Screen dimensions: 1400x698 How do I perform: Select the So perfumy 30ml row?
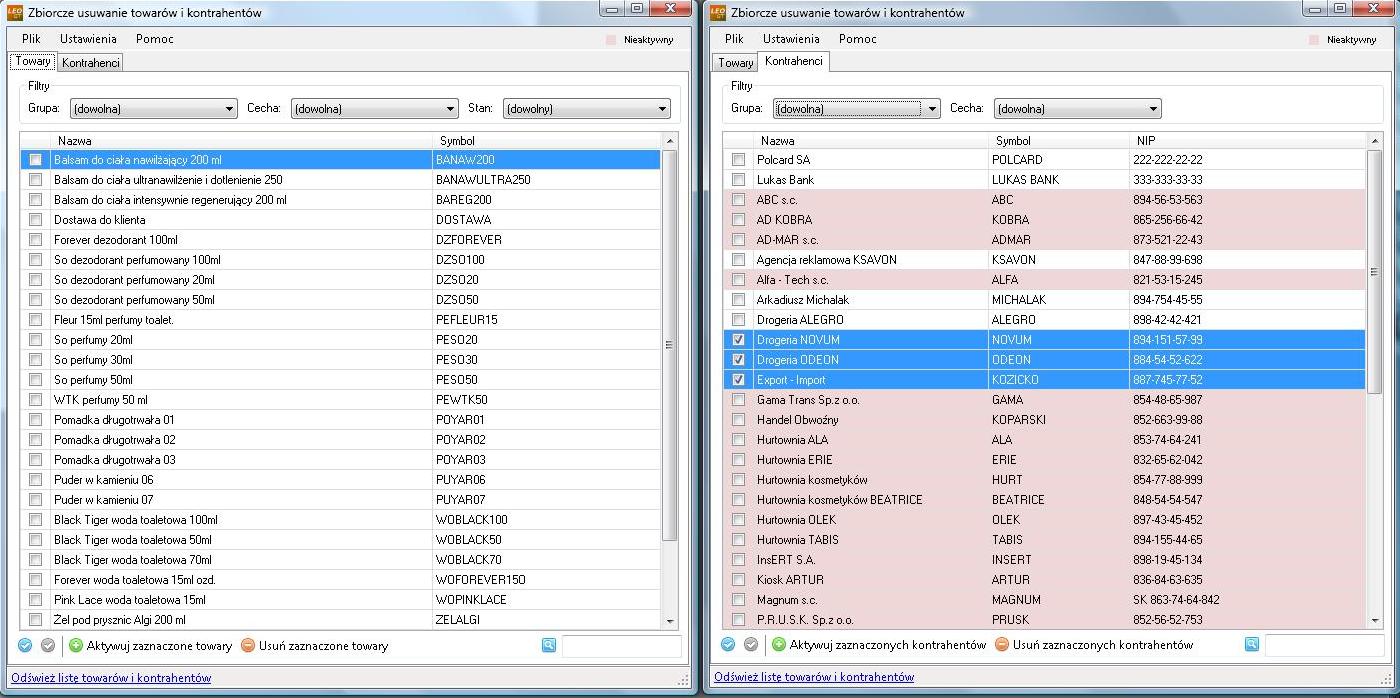tap(340, 360)
